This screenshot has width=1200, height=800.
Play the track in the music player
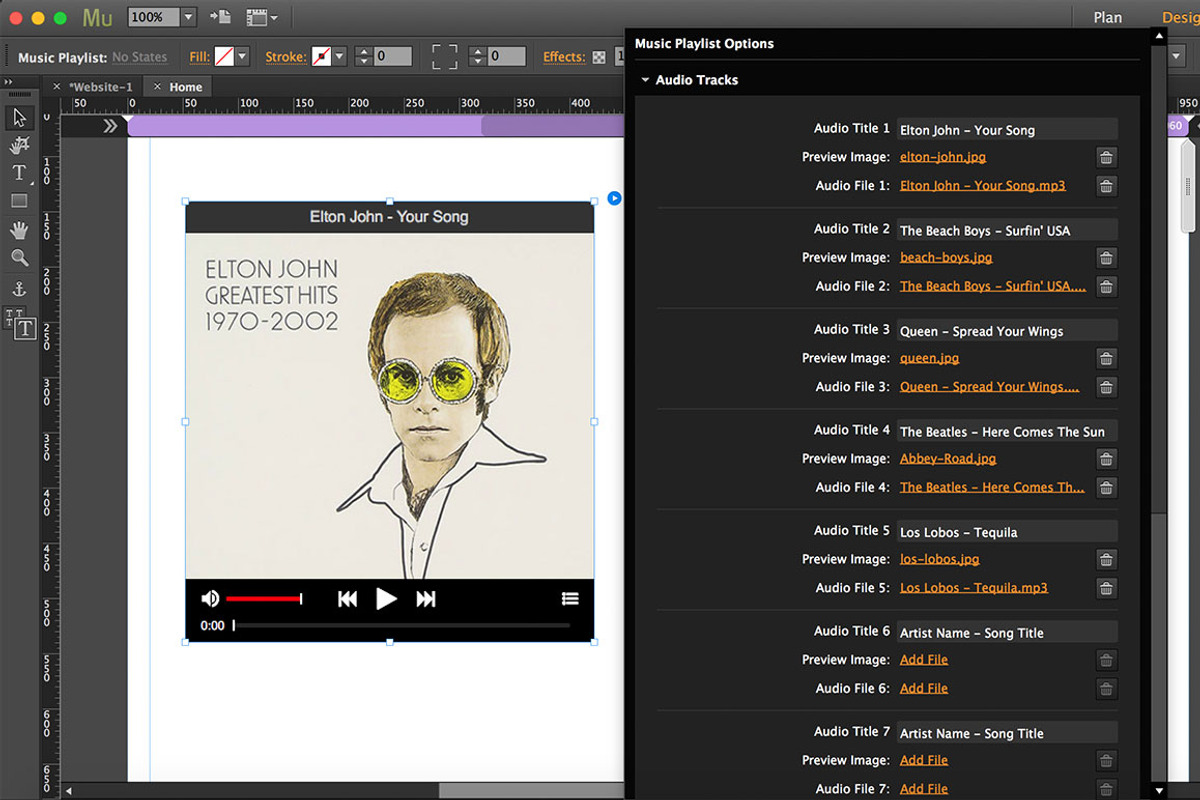(x=386, y=598)
